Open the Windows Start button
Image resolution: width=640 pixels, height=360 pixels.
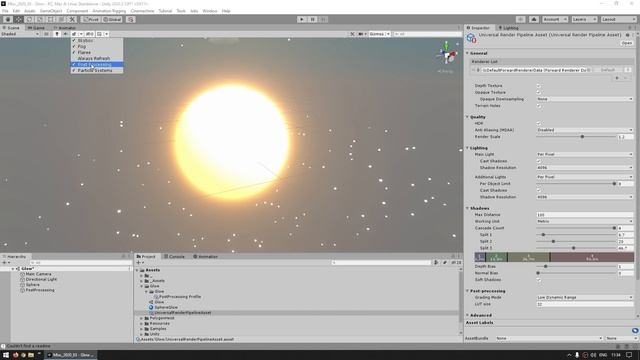6,355
